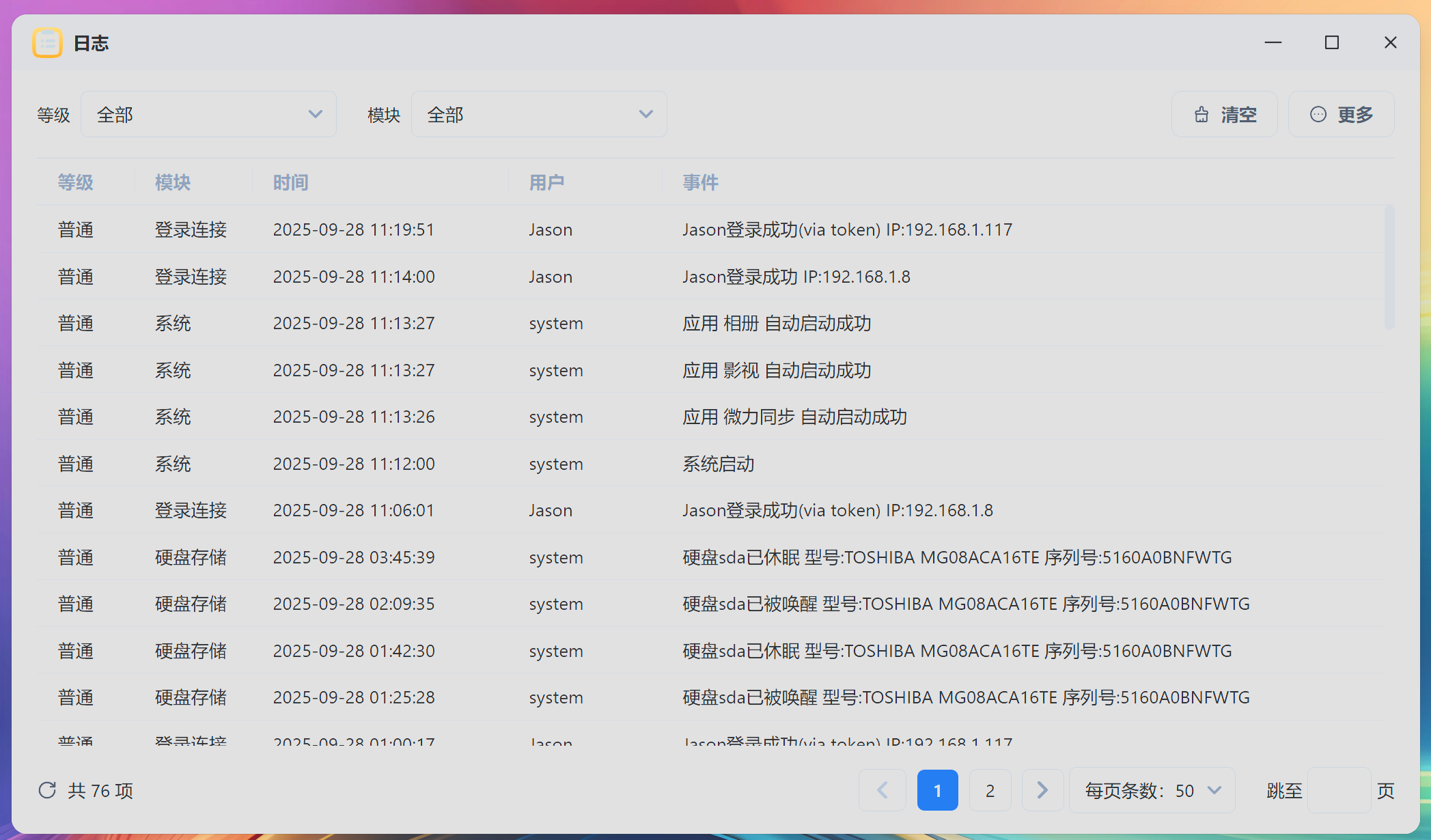Sort by the time column header
The height and width of the screenshot is (840, 1431).
pos(290,182)
